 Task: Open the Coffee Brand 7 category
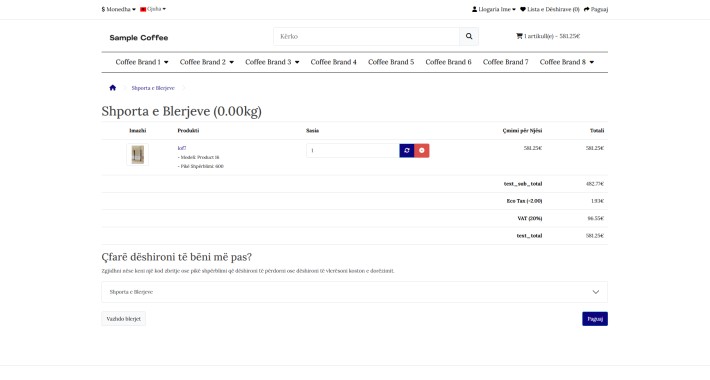(505, 62)
